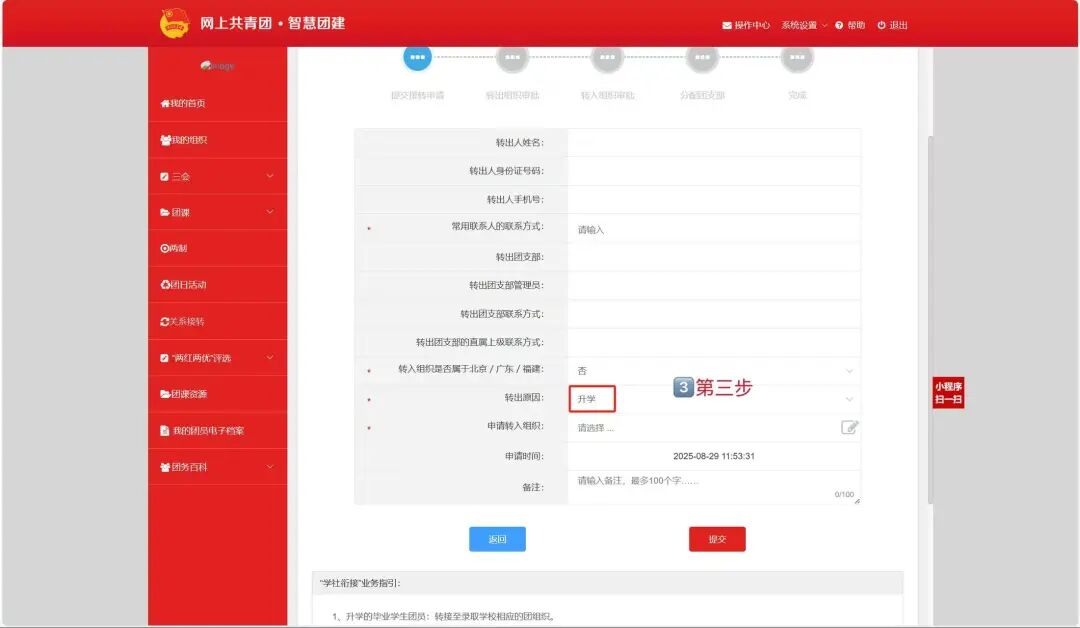Click the Youth League emblem logo
Screen dimensions: 1080x628
coord(174,24)
